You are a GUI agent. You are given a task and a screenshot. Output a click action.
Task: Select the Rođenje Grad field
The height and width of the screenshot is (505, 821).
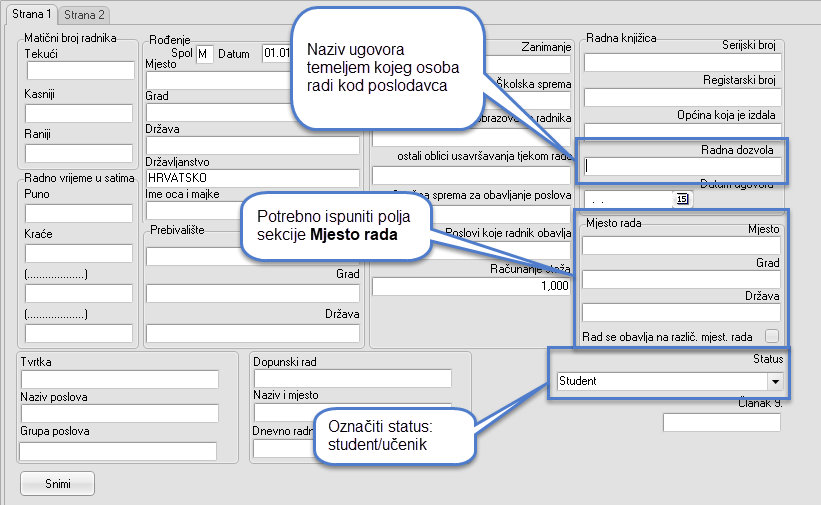[219, 112]
